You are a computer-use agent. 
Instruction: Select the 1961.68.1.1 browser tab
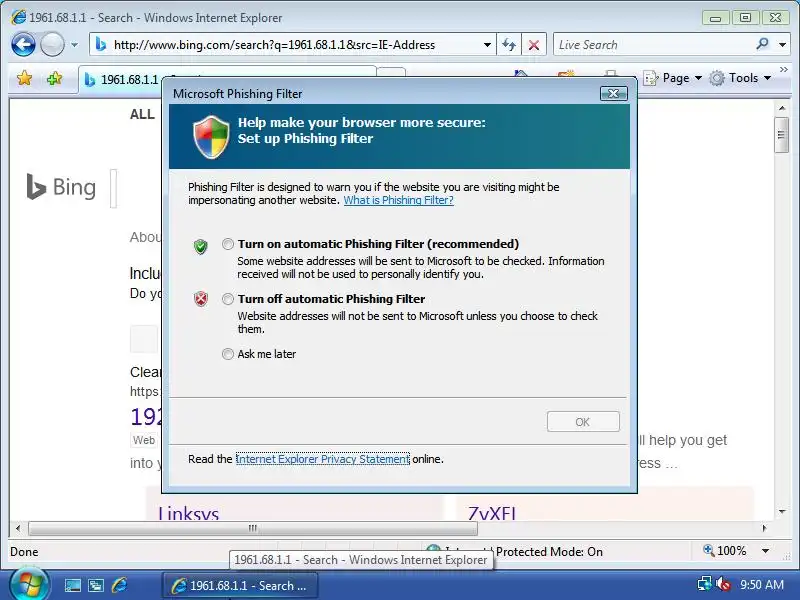[122, 80]
